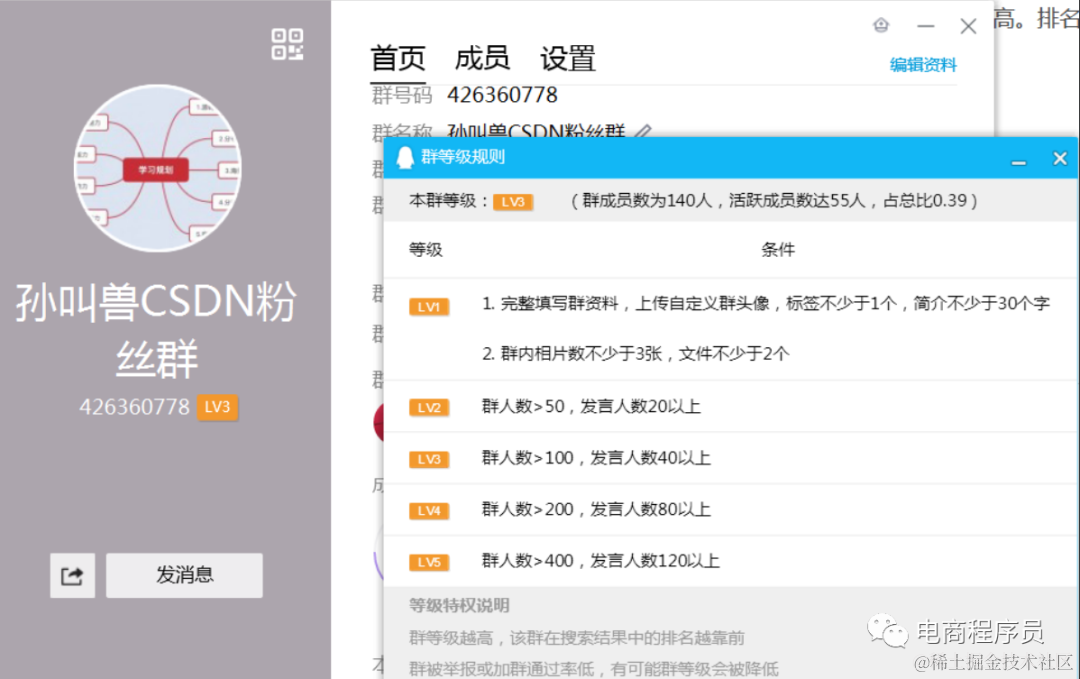The width and height of the screenshot is (1080, 679).
Task: Select the group number 426360778 in profile
Action: pos(502,95)
